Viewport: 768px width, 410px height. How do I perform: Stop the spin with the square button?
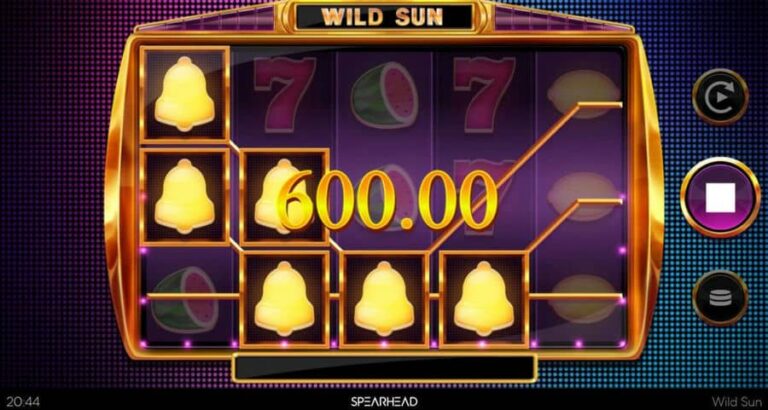tap(720, 197)
